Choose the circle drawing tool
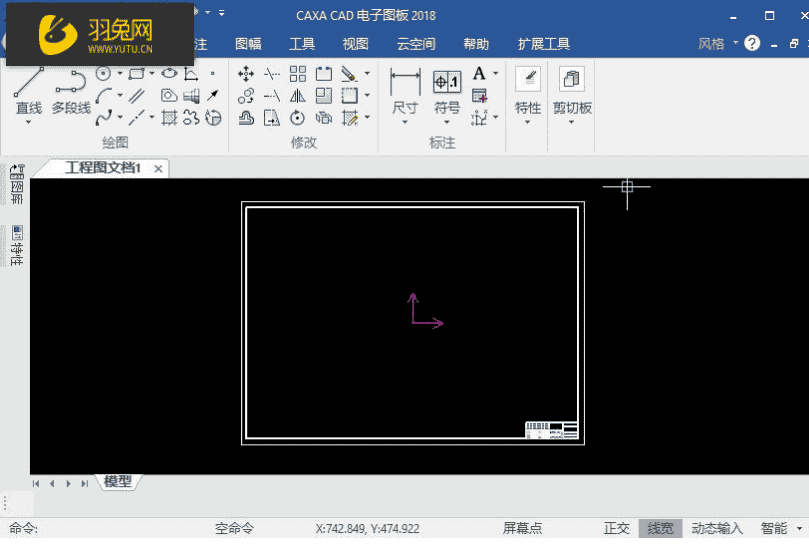Screen dimensions: 809x556 coord(103,74)
